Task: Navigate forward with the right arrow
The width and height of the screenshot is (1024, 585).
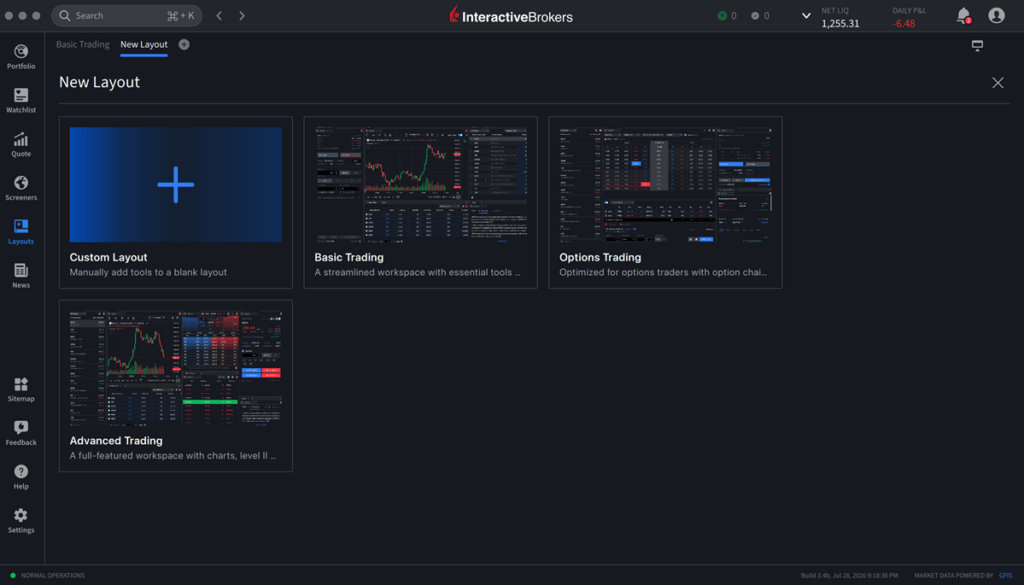Action: point(242,16)
